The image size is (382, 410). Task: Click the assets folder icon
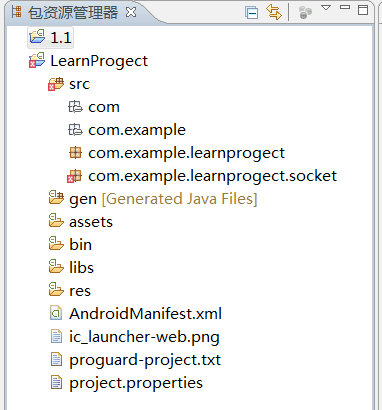point(56,220)
